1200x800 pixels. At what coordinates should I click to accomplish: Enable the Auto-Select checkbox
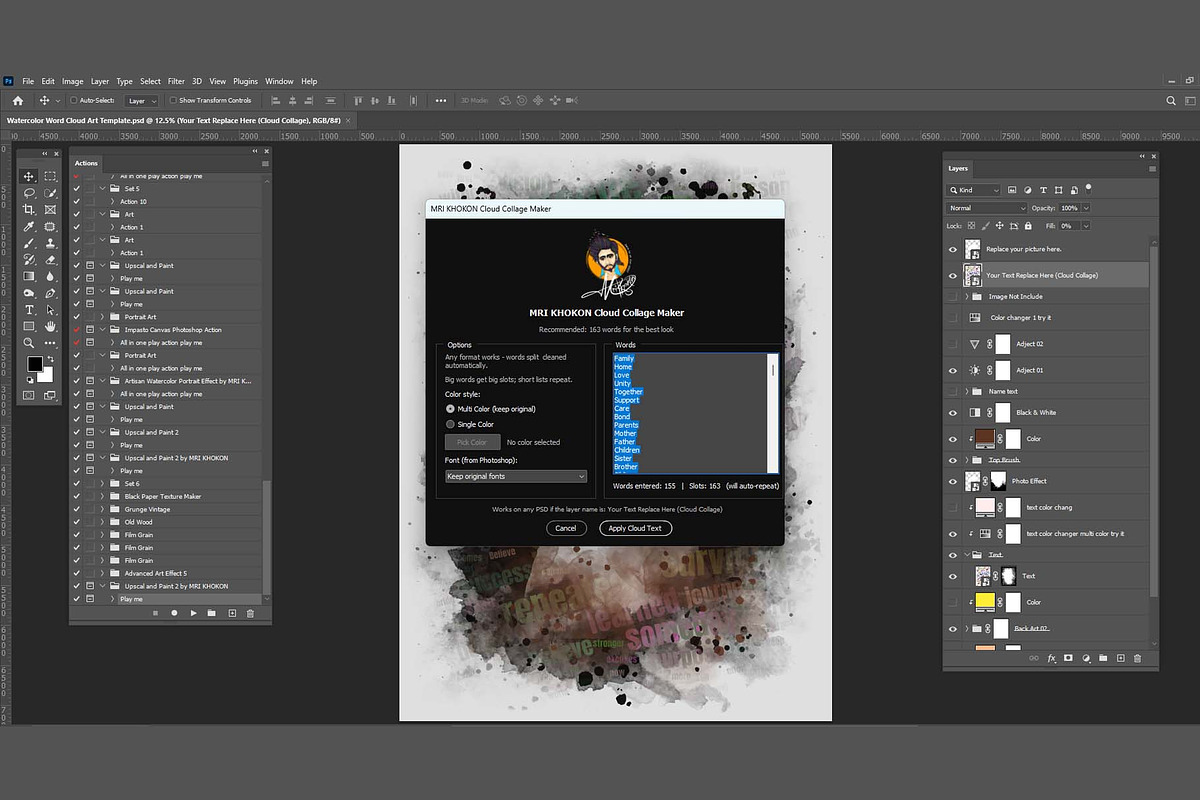point(74,100)
